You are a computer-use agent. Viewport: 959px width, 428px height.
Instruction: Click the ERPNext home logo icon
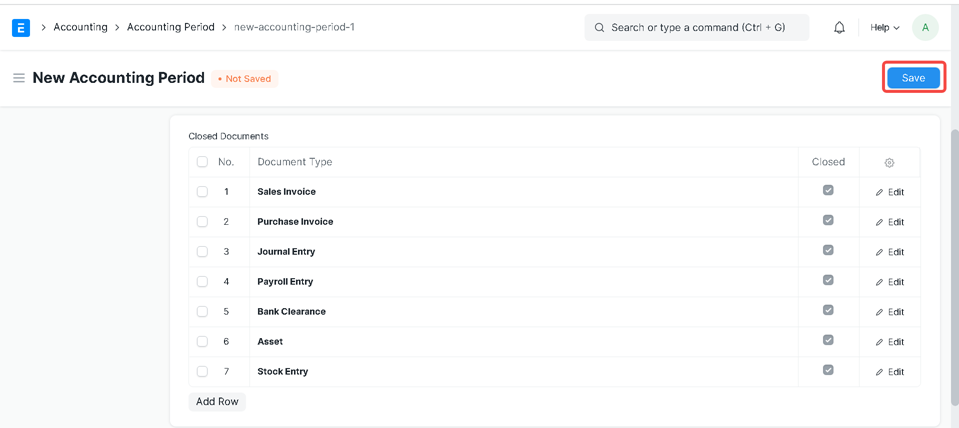21,28
